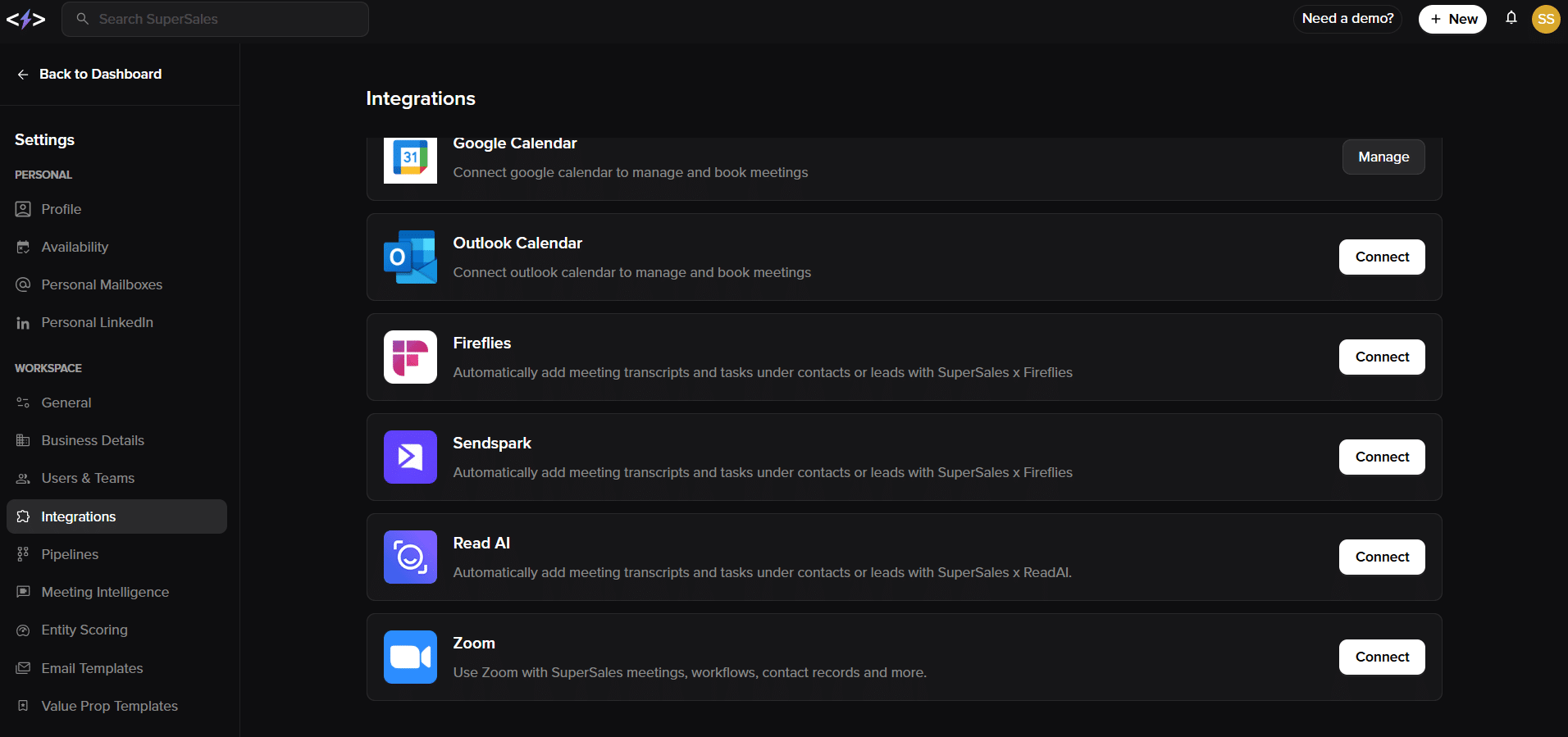Connect the Zoom integration
The width and height of the screenshot is (1568, 737).
pyautogui.click(x=1381, y=657)
